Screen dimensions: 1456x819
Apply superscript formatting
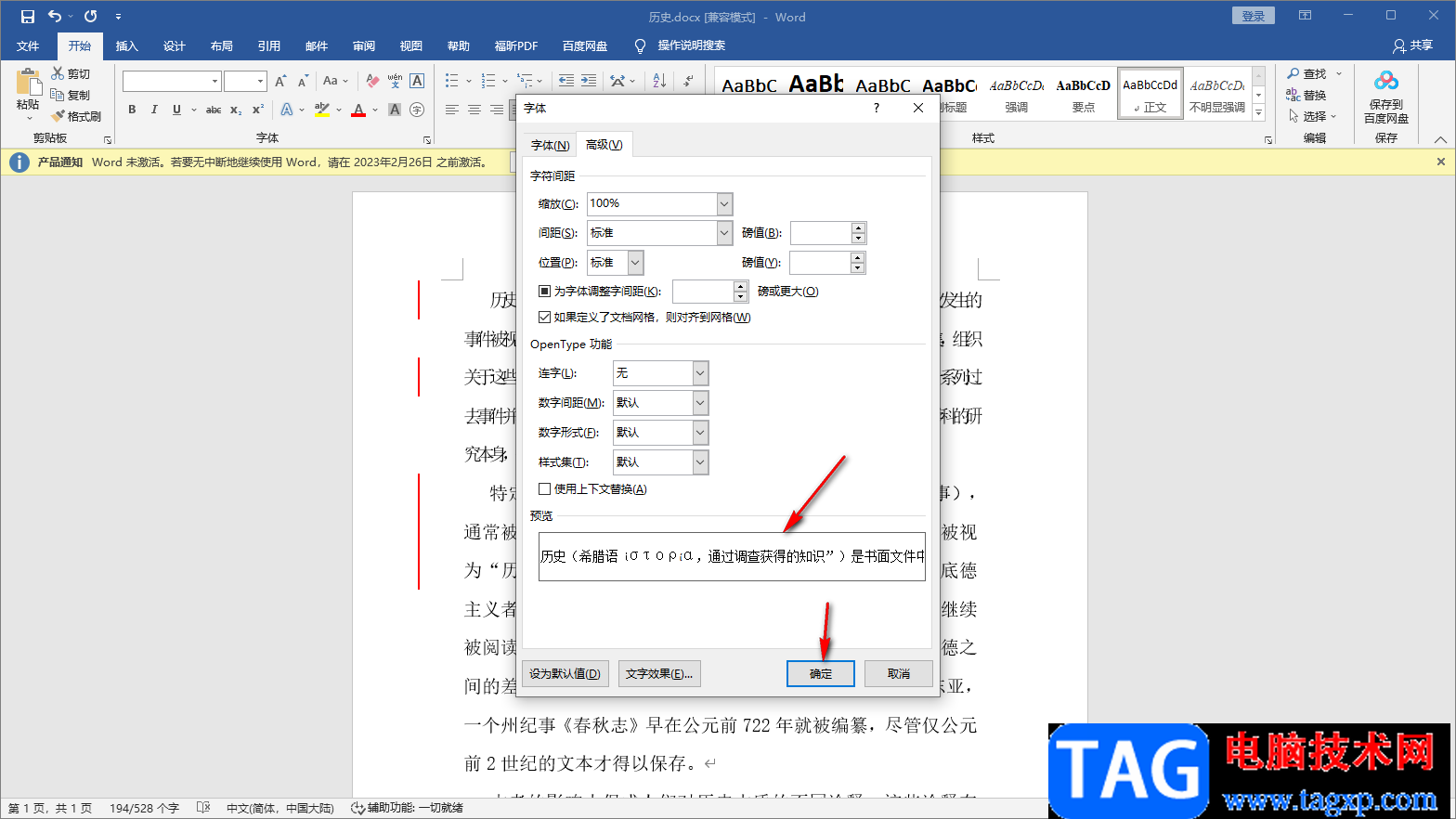pos(258,110)
